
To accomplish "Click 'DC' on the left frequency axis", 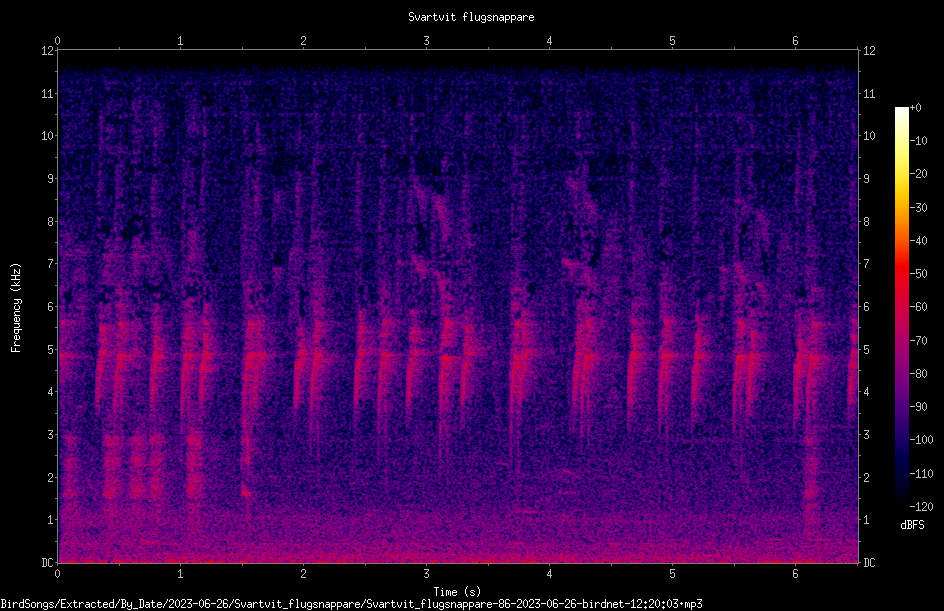I will tap(47, 563).
